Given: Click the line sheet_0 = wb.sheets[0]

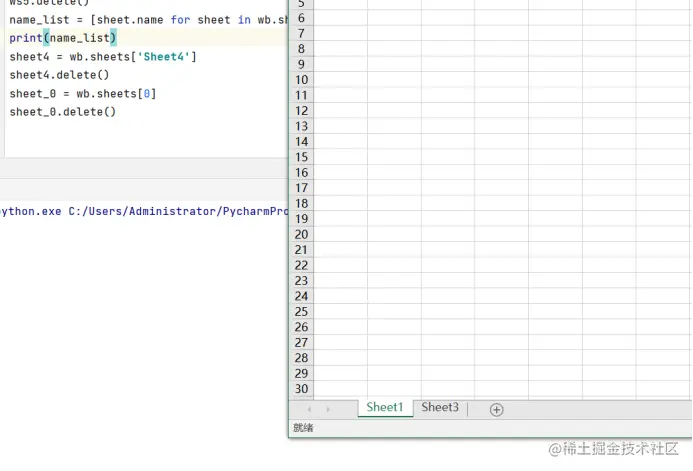Looking at the screenshot, I should pos(83,94).
